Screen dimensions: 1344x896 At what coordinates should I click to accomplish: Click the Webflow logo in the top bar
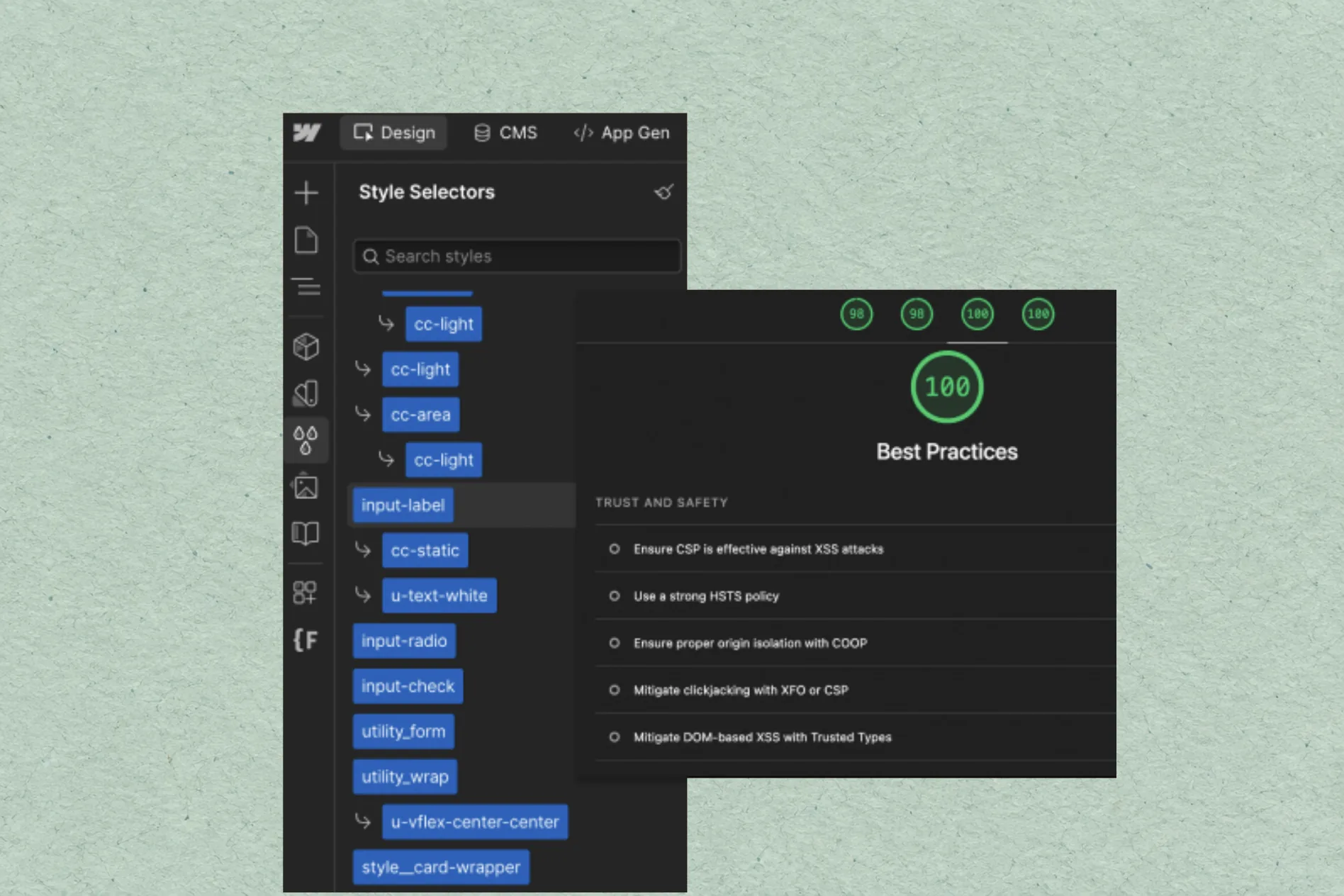tap(307, 133)
